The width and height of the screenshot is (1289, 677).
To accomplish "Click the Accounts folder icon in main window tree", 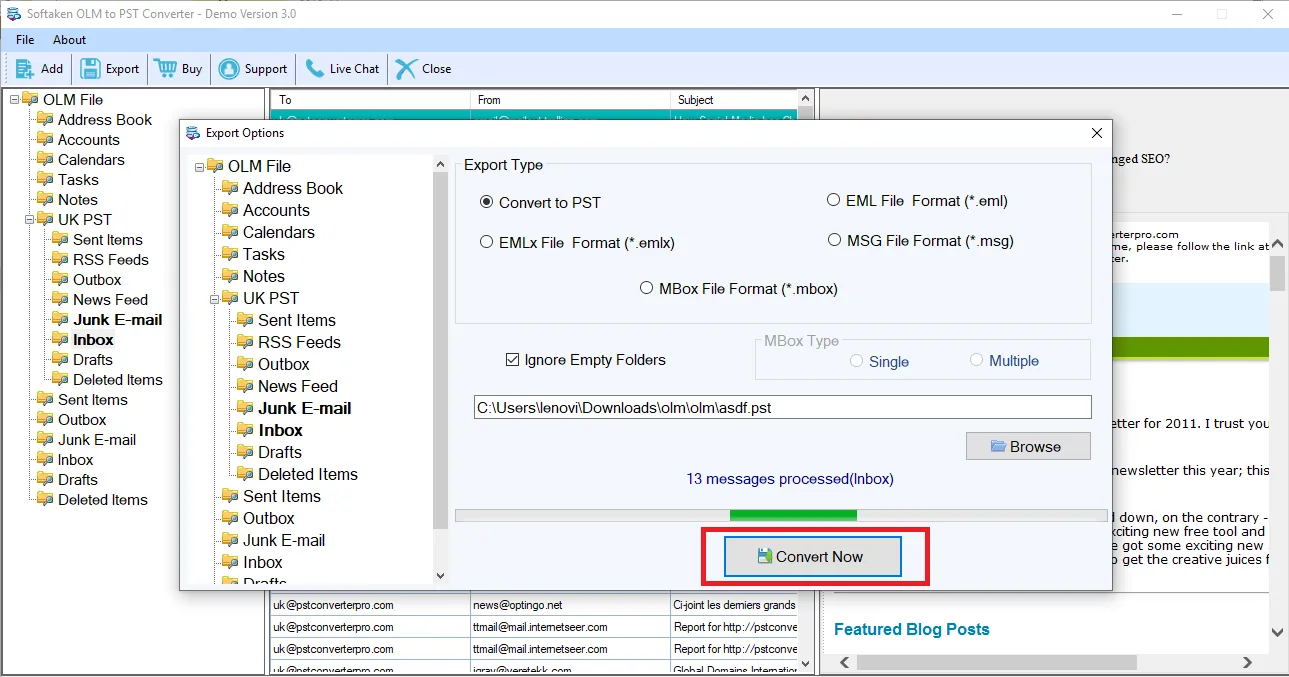I will (x=45, y=140).
